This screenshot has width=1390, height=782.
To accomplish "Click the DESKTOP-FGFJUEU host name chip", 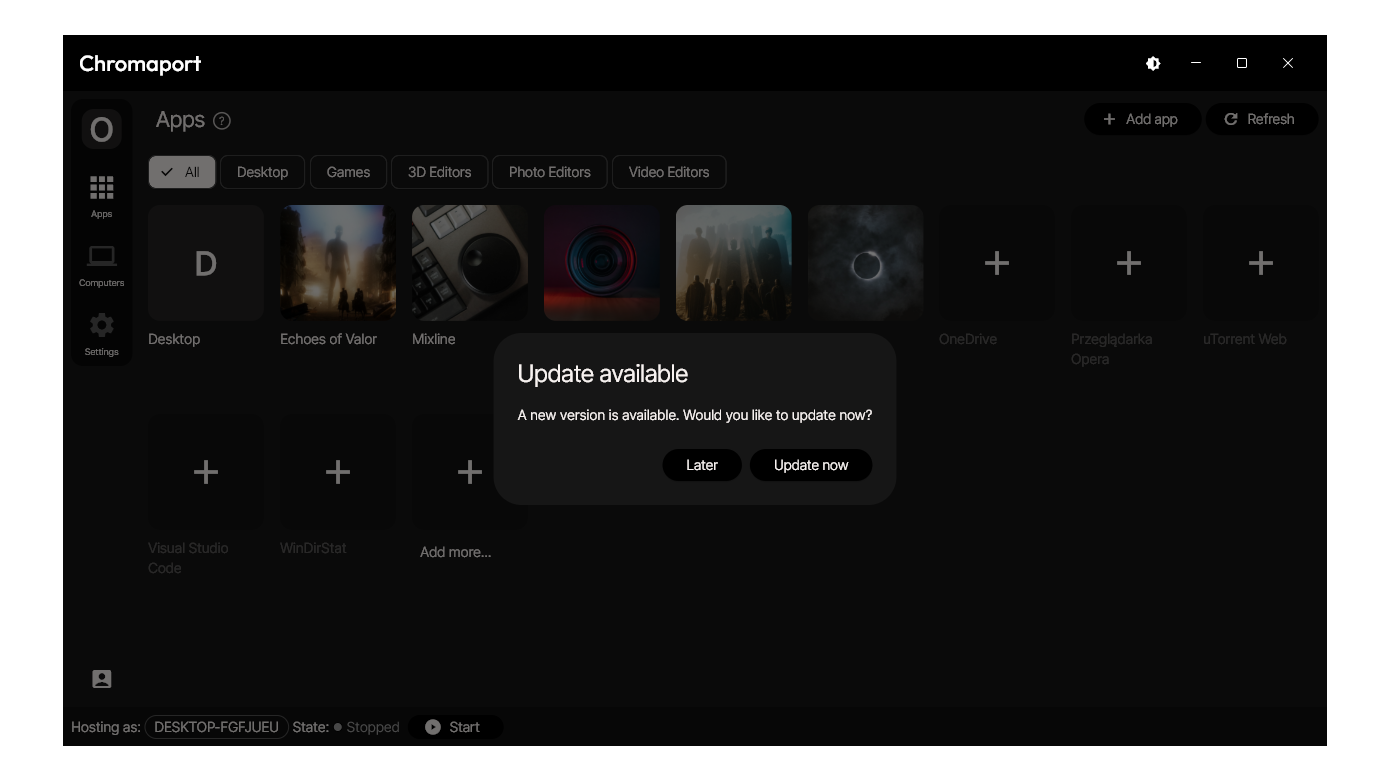I will tap(216, 727).
